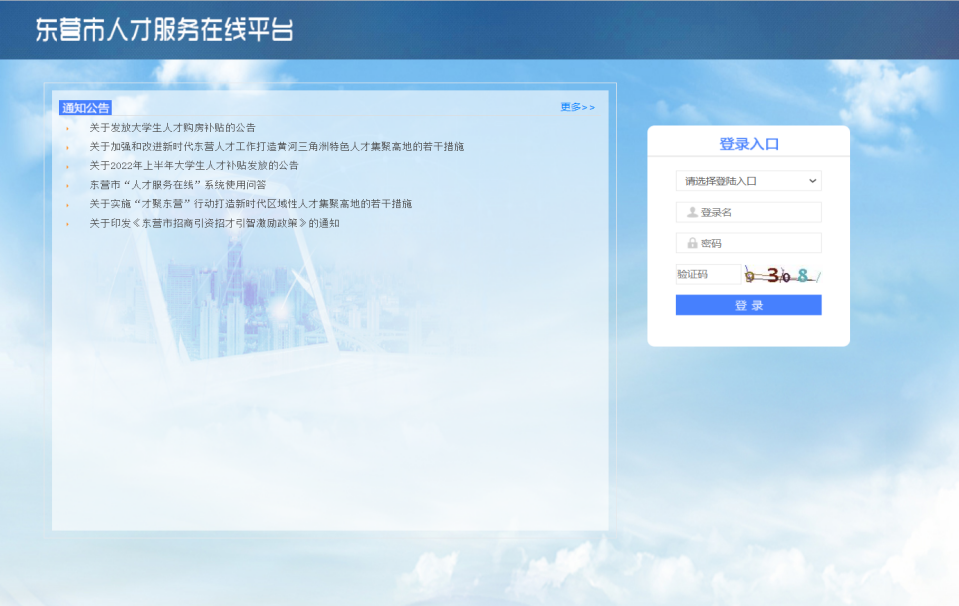
Task: Focus the 验证码 input field
Action: coord(708,274)
